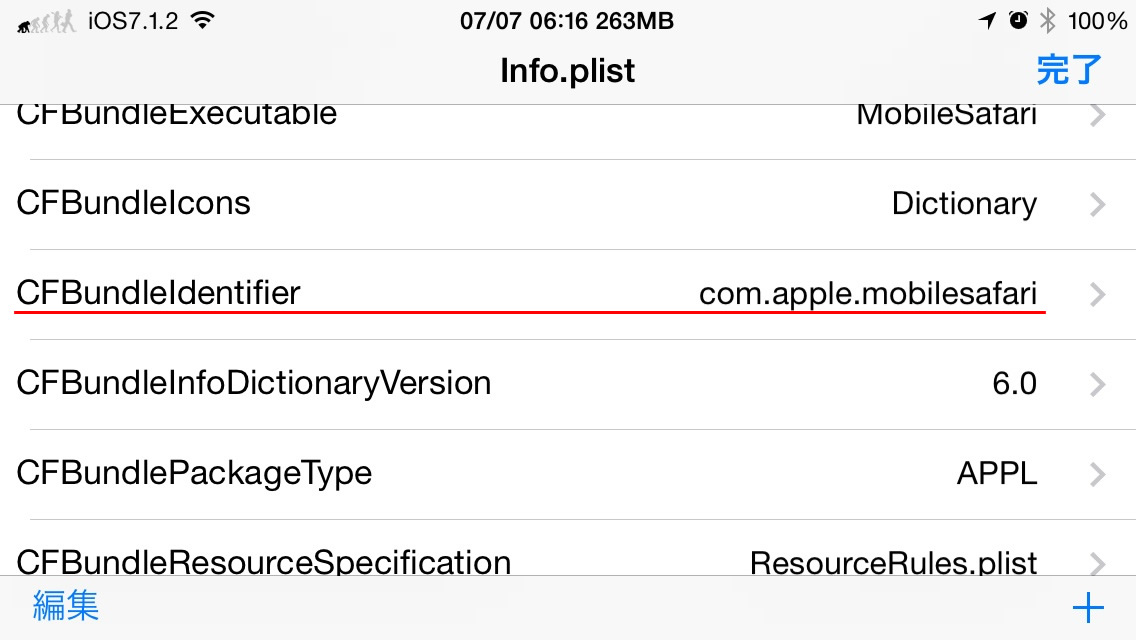Tap the Info.plist navigation title
1136x640 pixels.
(567, 71)
